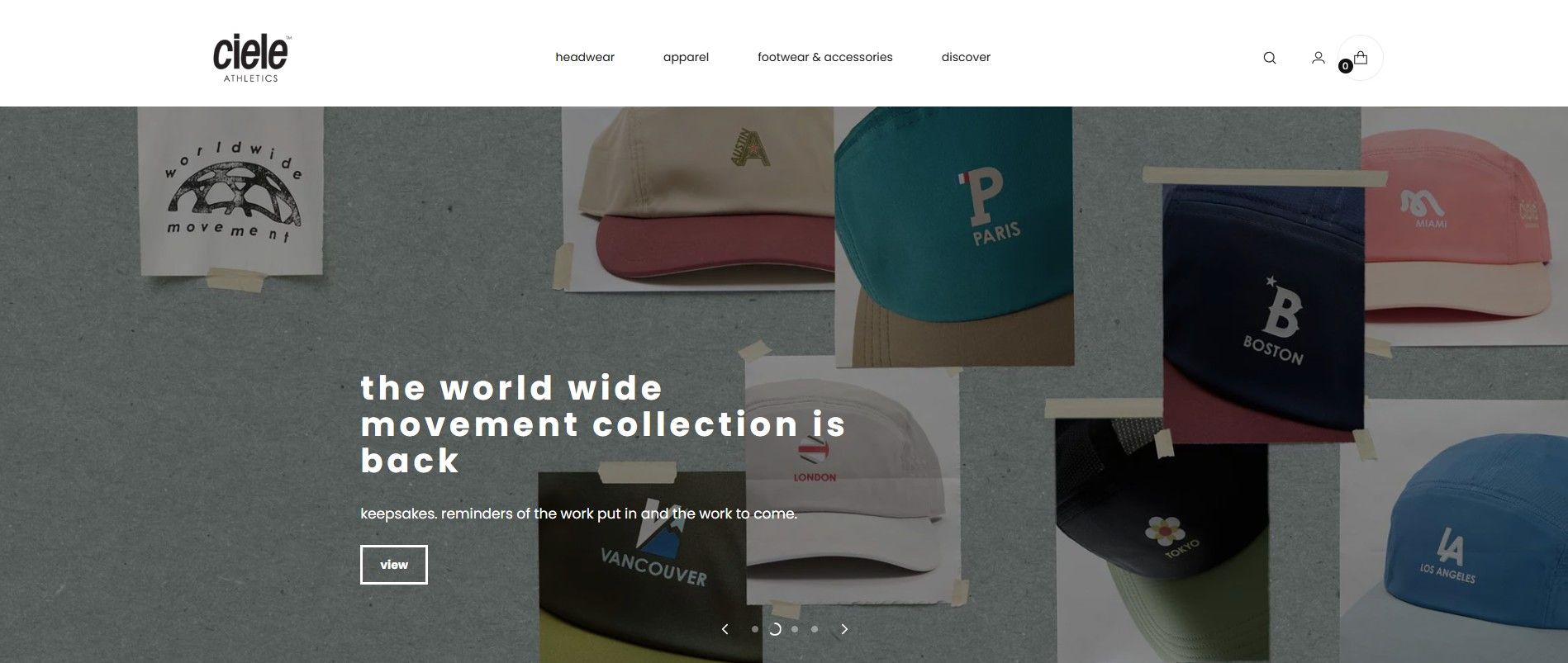Open the discover menu
1568x663 pixels.
tap(966, 57)
